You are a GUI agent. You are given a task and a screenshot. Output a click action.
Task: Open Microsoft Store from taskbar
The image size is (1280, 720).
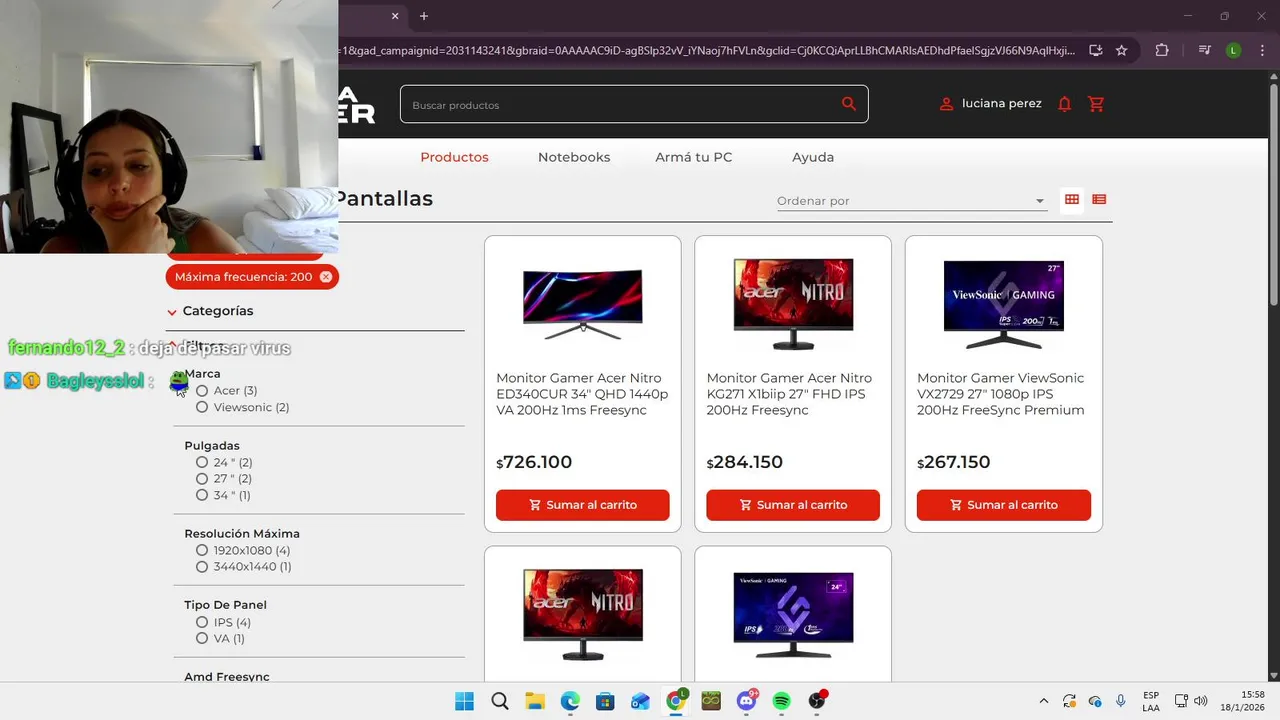[x=605, y=701]
